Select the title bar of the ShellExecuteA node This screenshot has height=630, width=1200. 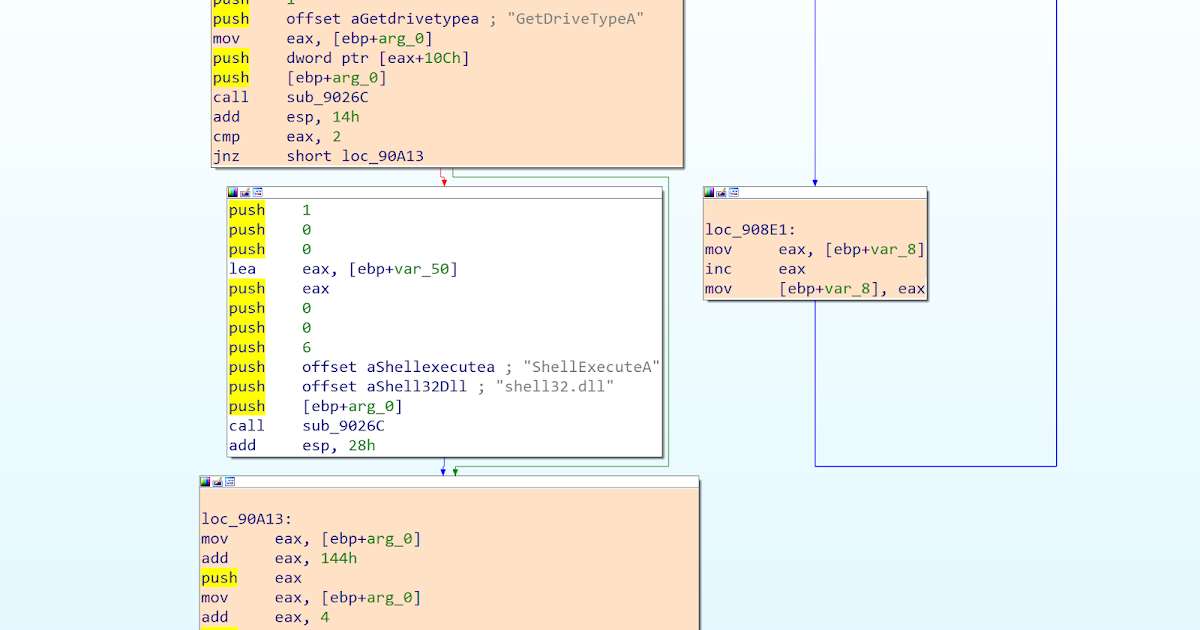[x=444, y=192]
